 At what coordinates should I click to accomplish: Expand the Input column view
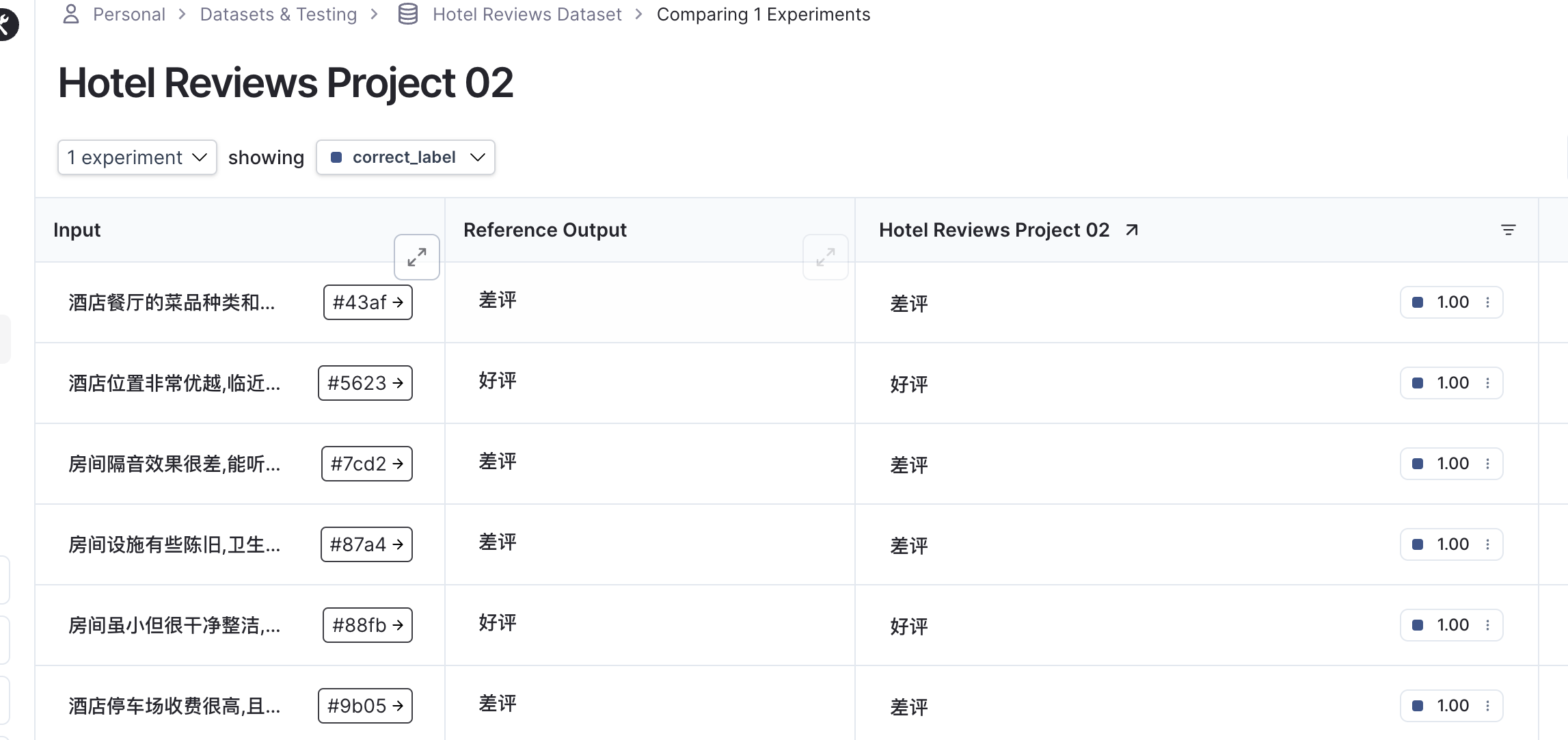point(417,257)
